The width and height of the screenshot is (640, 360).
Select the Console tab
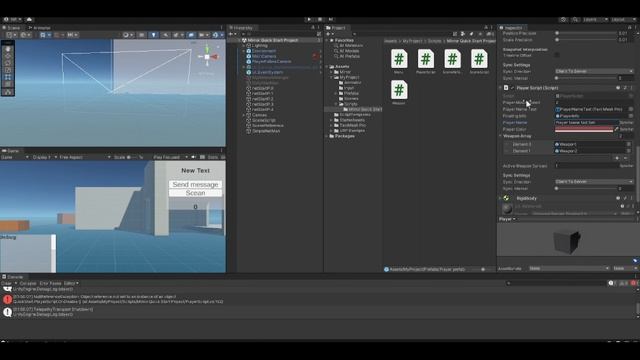tap(13, 277)
